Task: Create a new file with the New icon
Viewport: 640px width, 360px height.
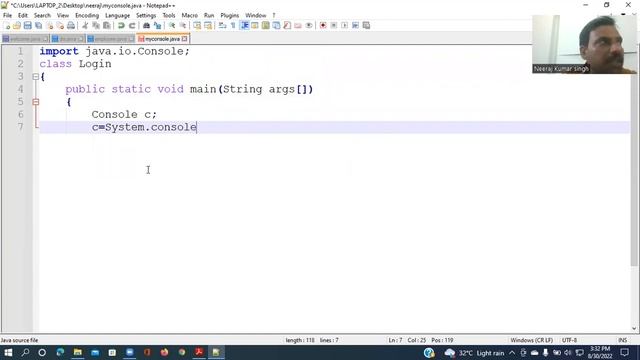Action: (x=7, y=26)
